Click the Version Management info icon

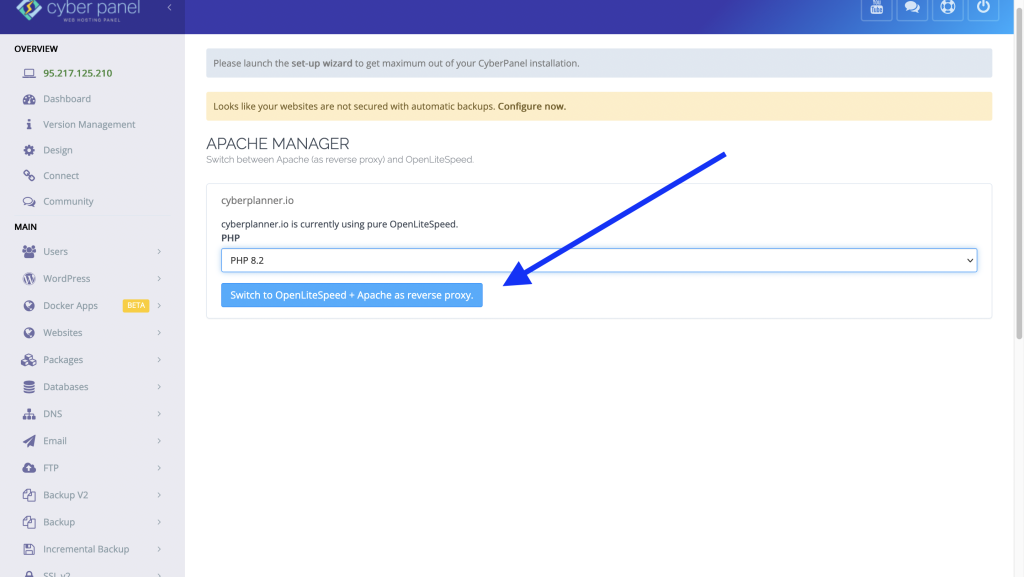[29, 124]
